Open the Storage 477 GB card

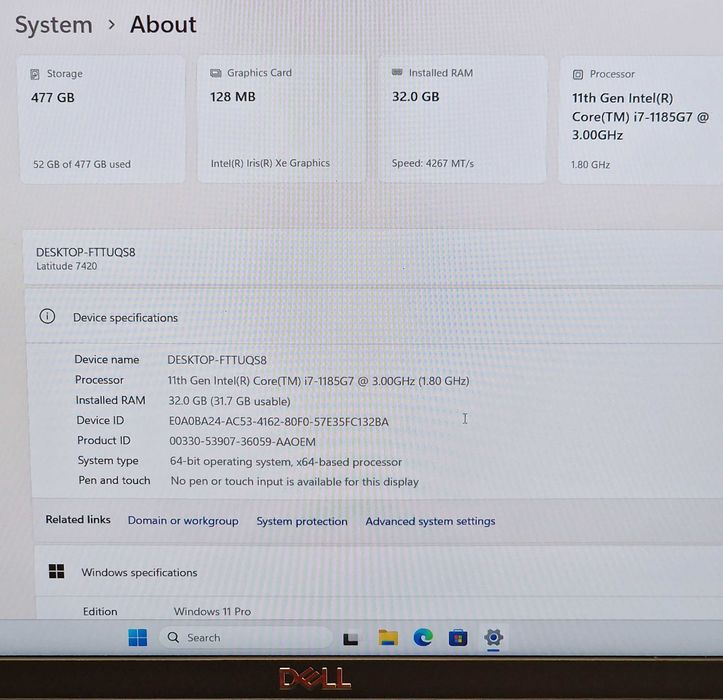click(x=102, y=120)
